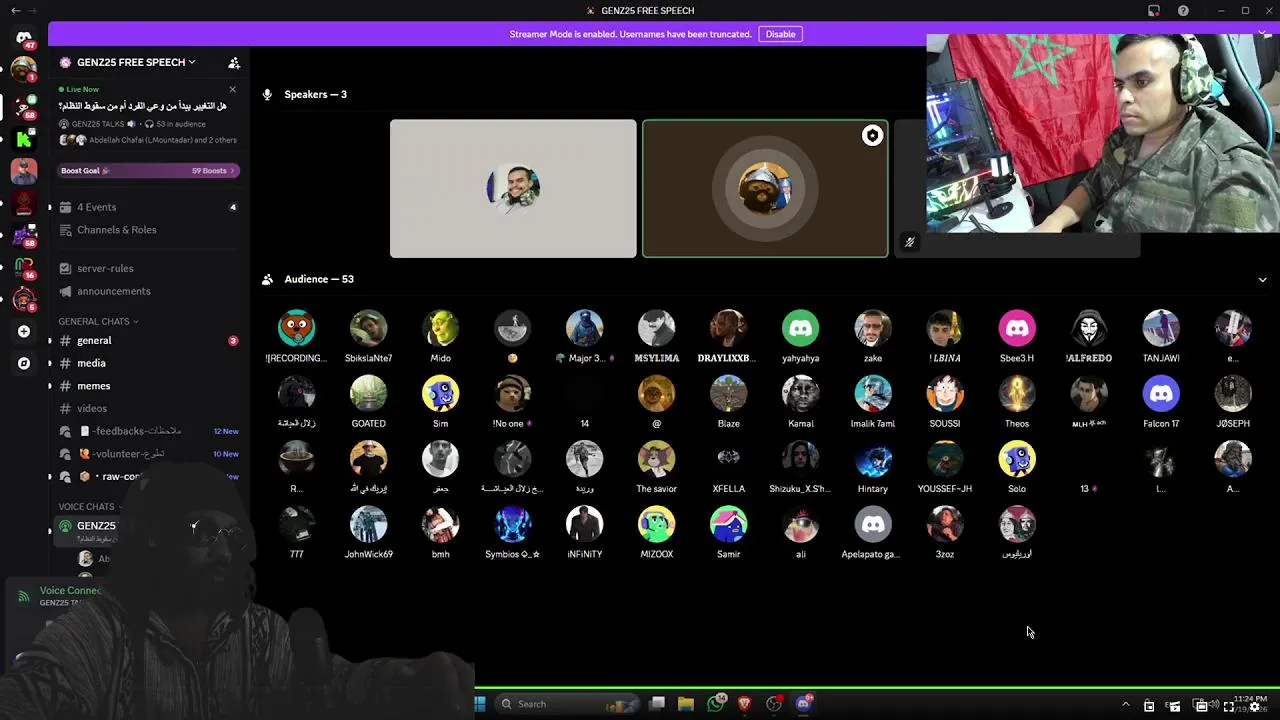Collapse the VOICE CHATS category

coord(90,507)
